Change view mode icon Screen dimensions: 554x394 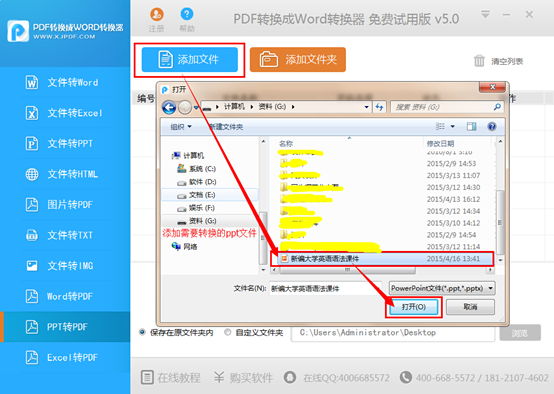pyautogui.click(x=440, y=126)
